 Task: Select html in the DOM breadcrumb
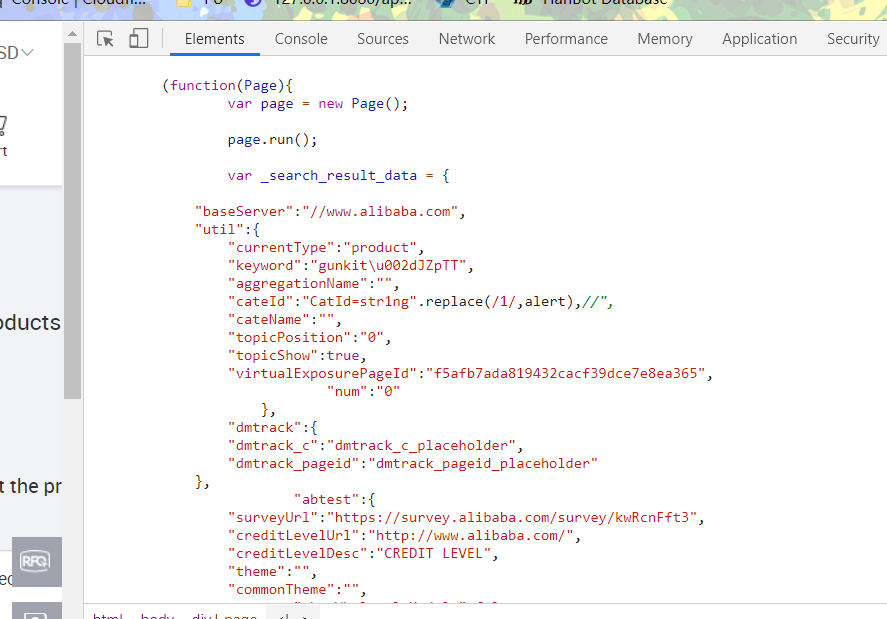coord(107,615)
